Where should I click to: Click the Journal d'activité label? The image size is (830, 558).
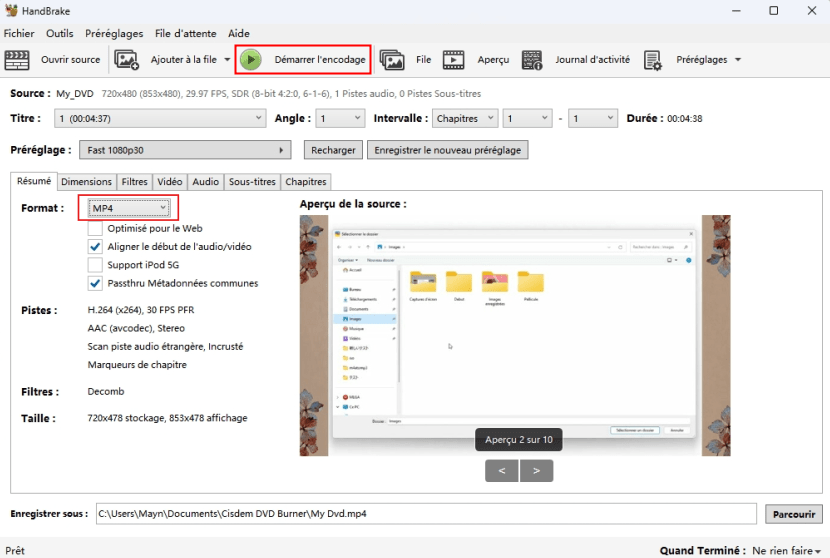(x=593, y=60)
